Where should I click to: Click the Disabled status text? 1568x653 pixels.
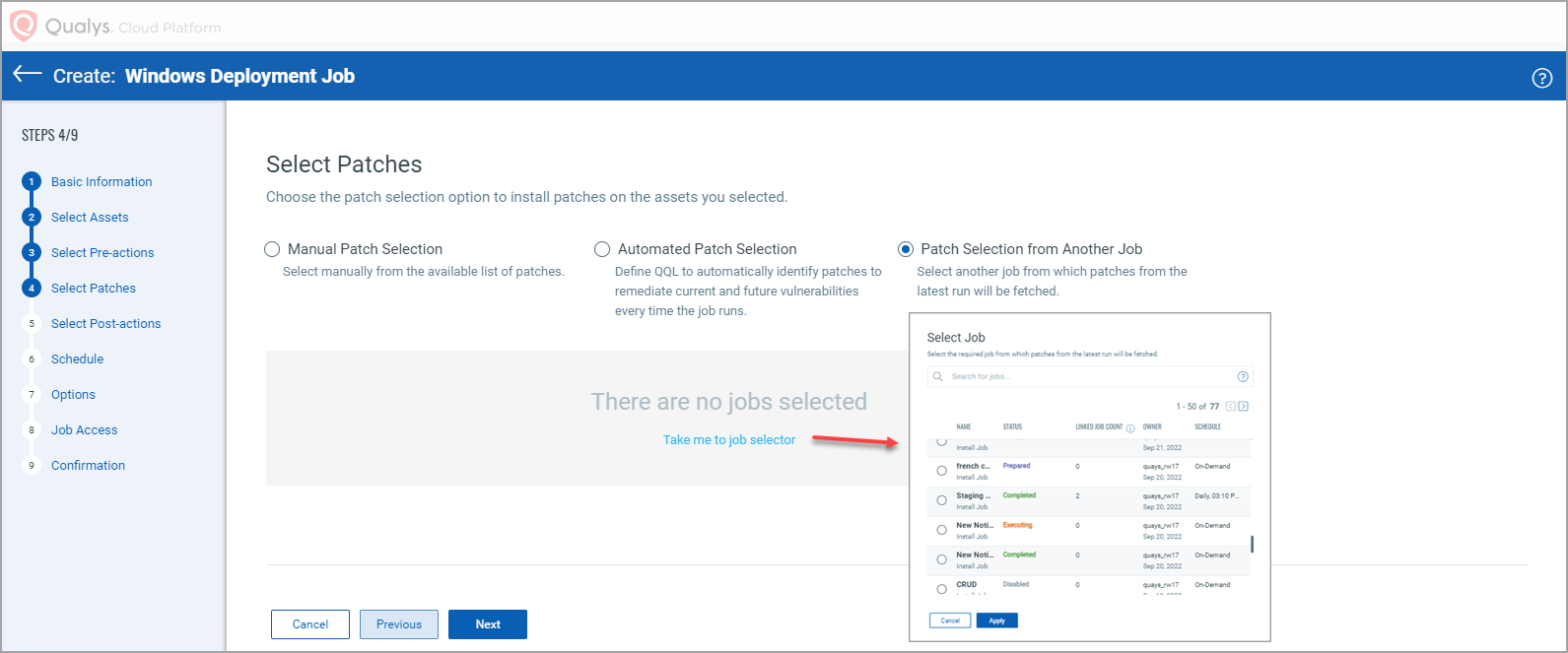pyautogui.click(x=1015, y=584)
